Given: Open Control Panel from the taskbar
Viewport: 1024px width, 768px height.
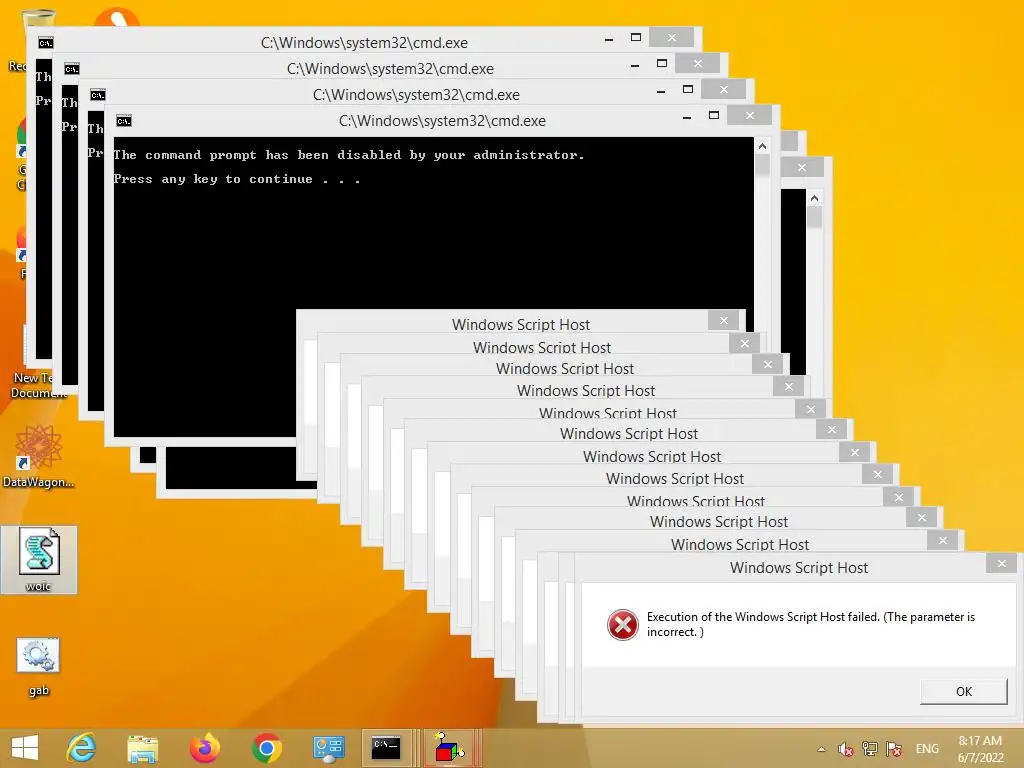Looking at the screenshot, I should (328, 748).
